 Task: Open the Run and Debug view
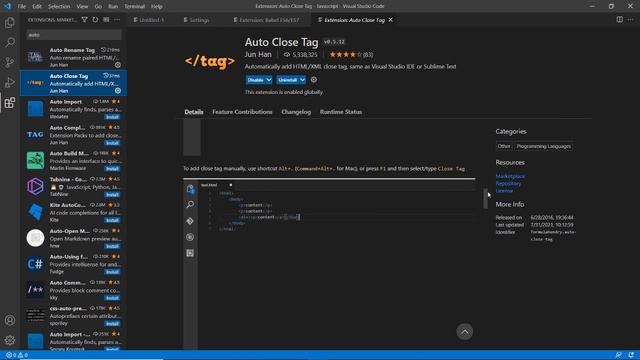10,82
